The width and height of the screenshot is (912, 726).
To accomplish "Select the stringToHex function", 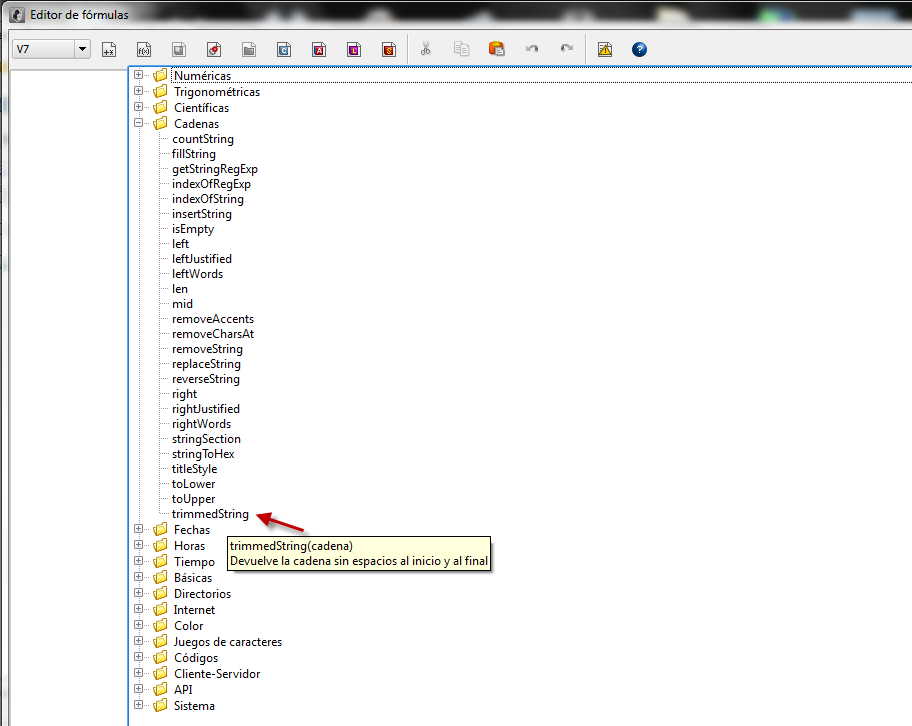I will point(203,454).
